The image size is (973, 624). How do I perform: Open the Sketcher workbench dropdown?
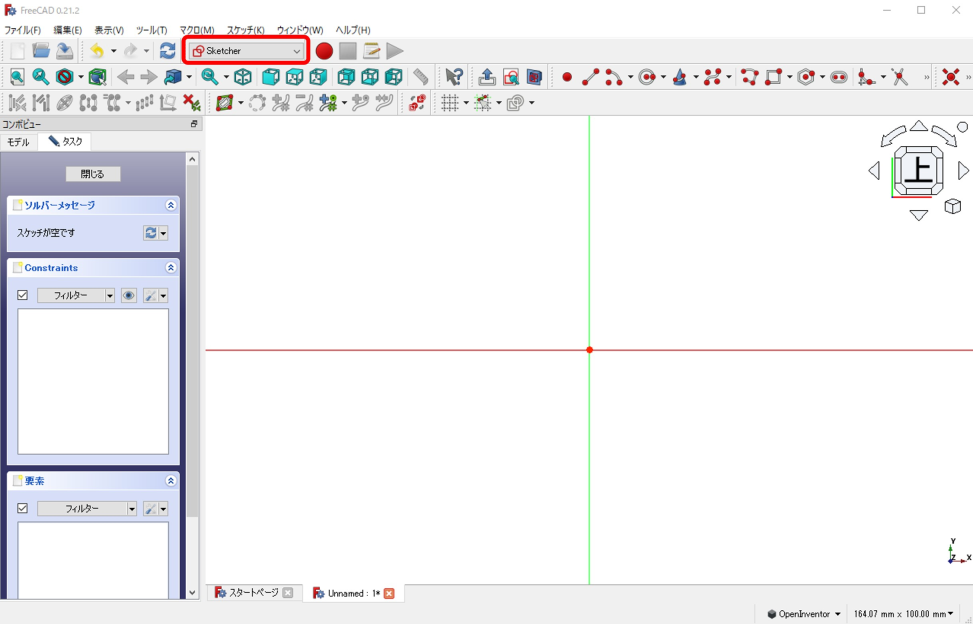pyautogui.click(x=247, y=51)
